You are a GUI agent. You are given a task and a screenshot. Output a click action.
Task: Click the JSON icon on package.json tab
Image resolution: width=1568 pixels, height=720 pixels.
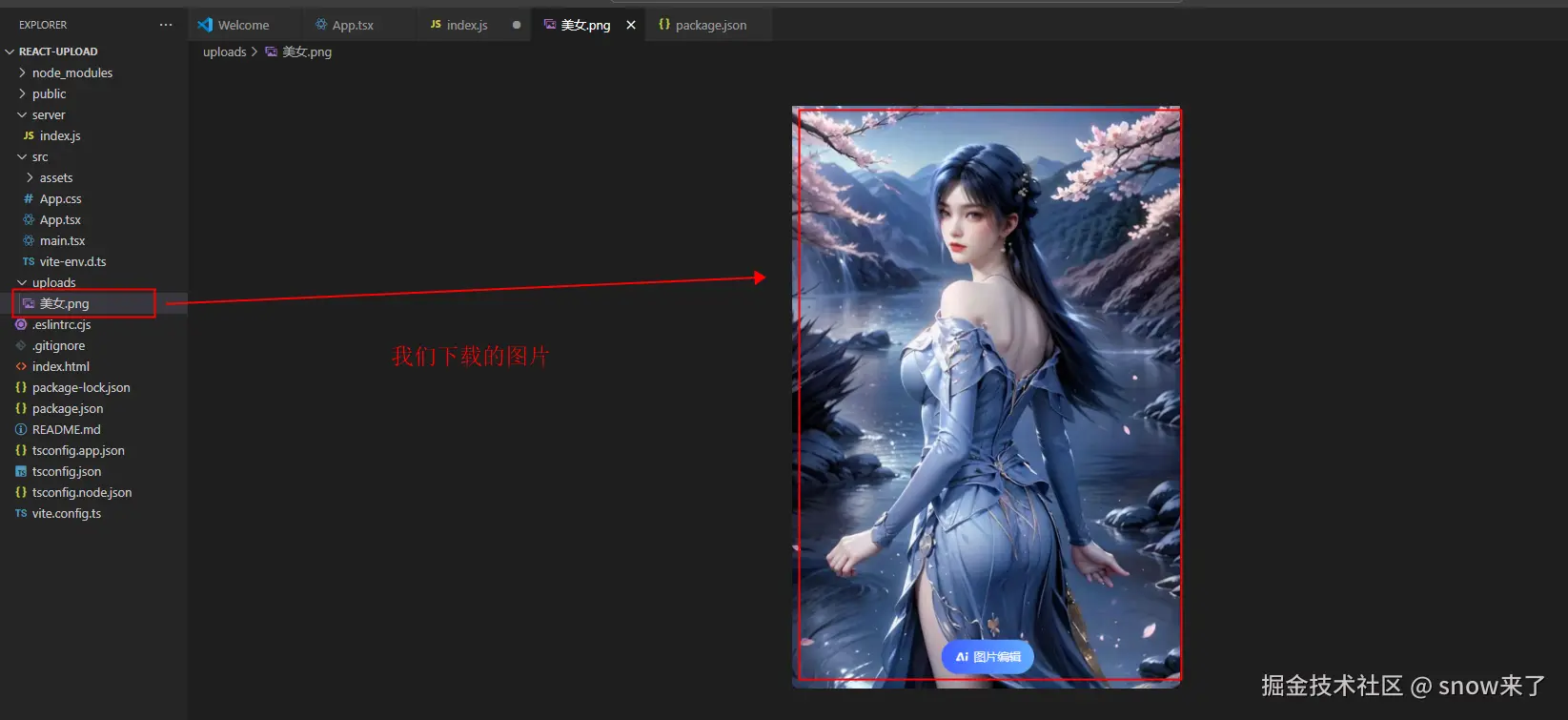coord(664,24)
